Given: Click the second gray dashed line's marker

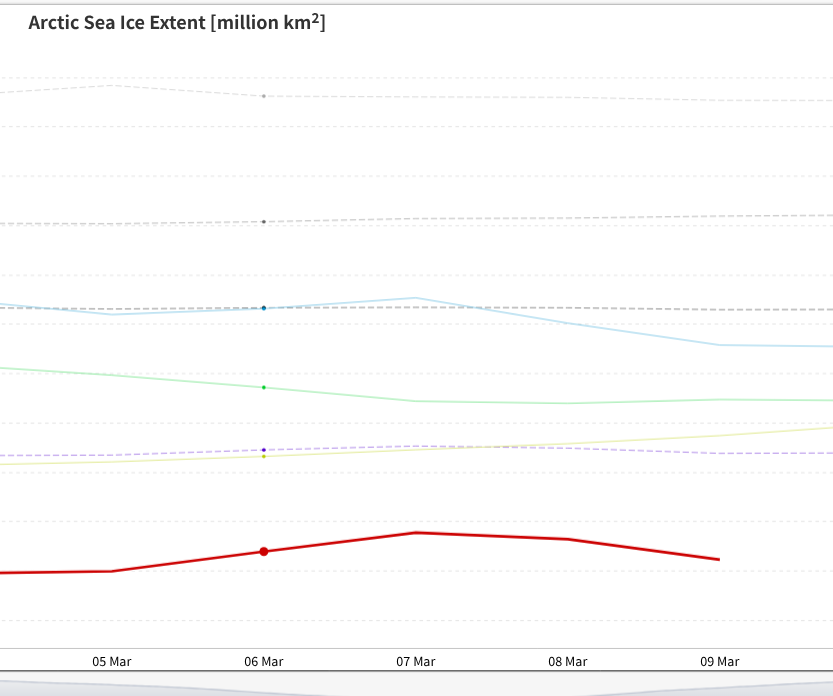Looking at the screenshot, I should (264, 221).
